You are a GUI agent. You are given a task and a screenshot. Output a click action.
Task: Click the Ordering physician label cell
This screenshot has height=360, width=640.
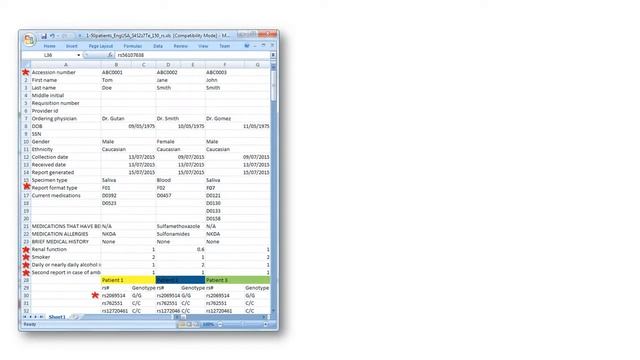tap(66, 118)
